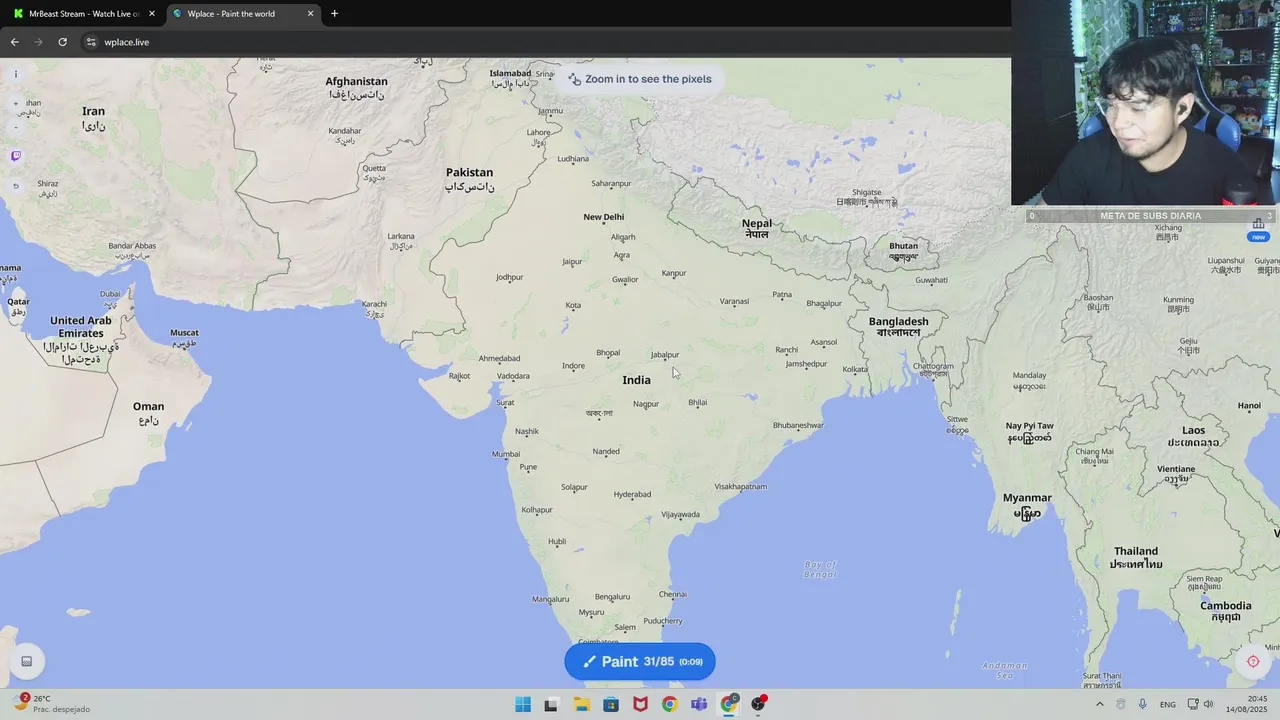This screenshot has width=1280, height=720.
Task: Click the 'Chennai' city label
Action: [x=673, y=594]
